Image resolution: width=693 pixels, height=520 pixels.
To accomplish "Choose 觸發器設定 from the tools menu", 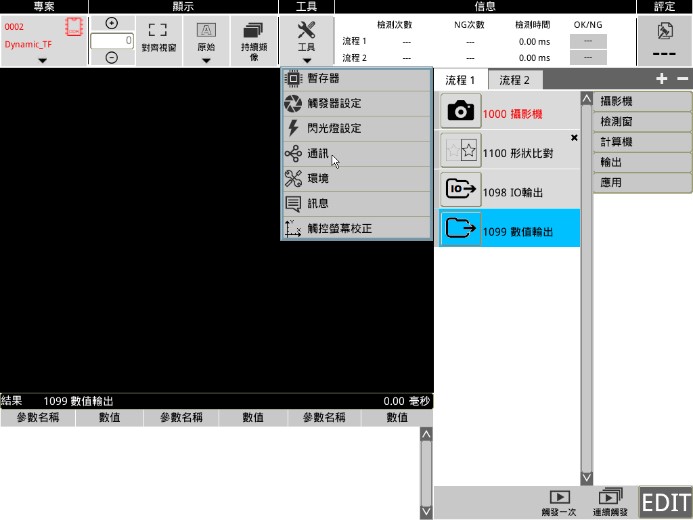I will coord(334,104).
